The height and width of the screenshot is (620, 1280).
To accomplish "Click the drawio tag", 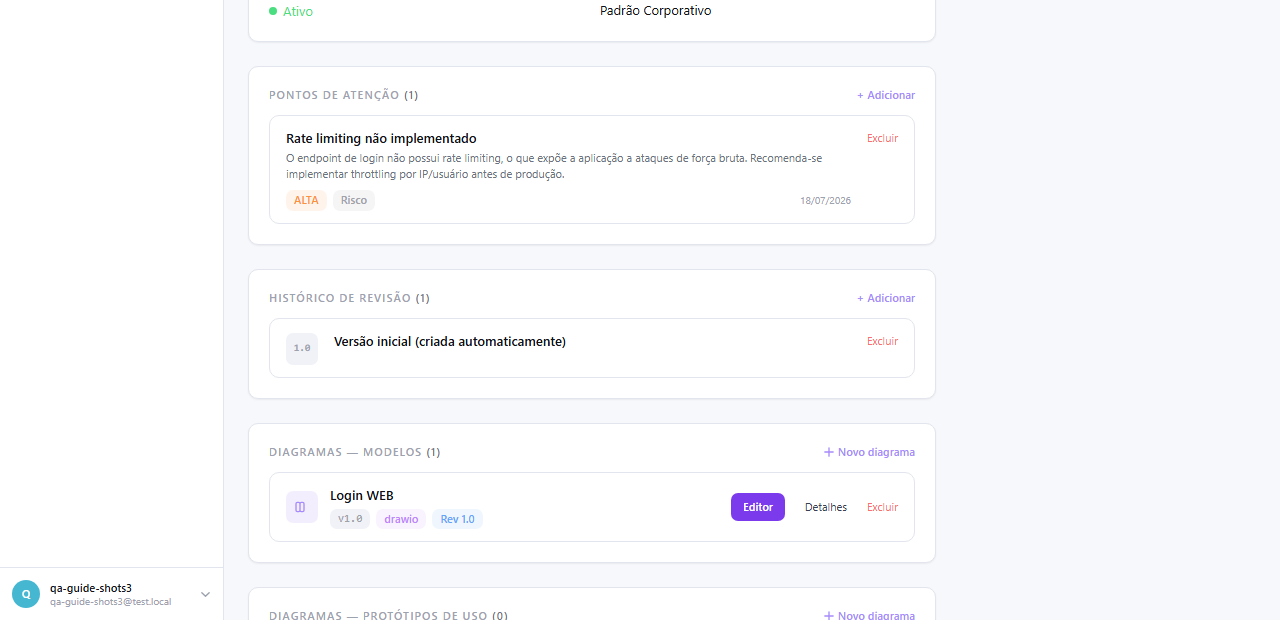I will tap(401, 519).
